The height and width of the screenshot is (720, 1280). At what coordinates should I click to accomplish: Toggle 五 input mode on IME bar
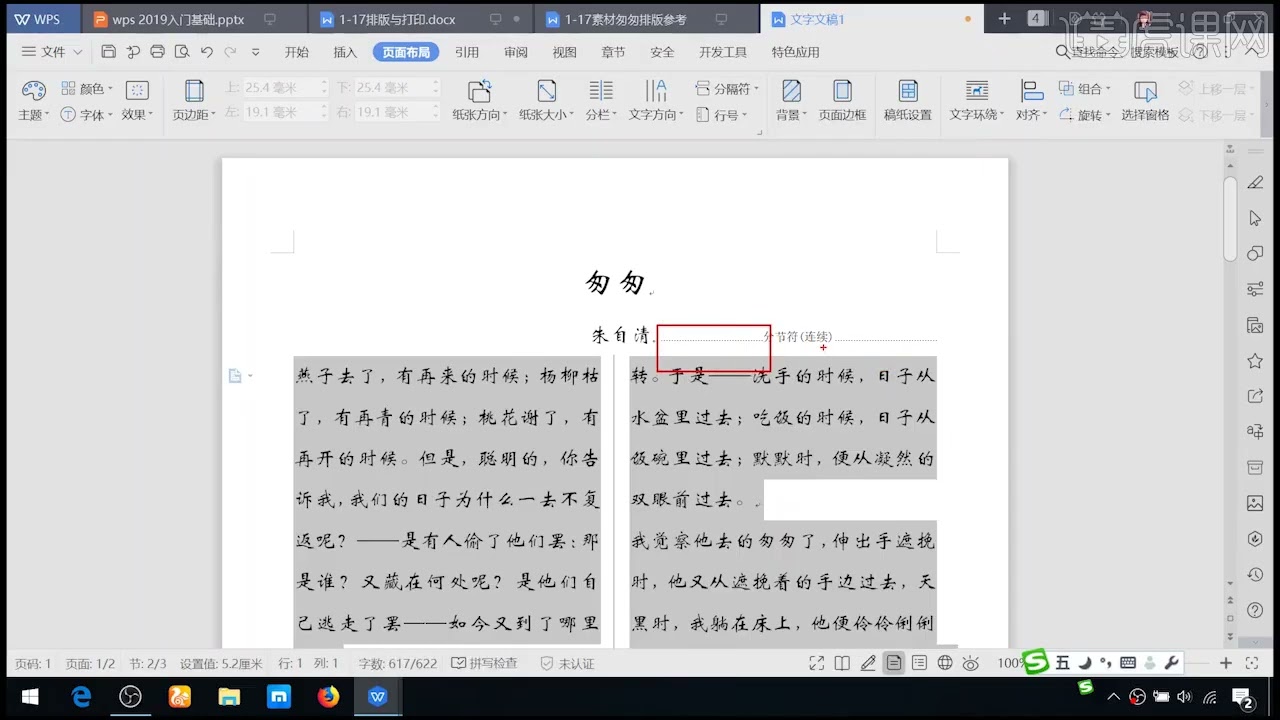pos(1062,662)
